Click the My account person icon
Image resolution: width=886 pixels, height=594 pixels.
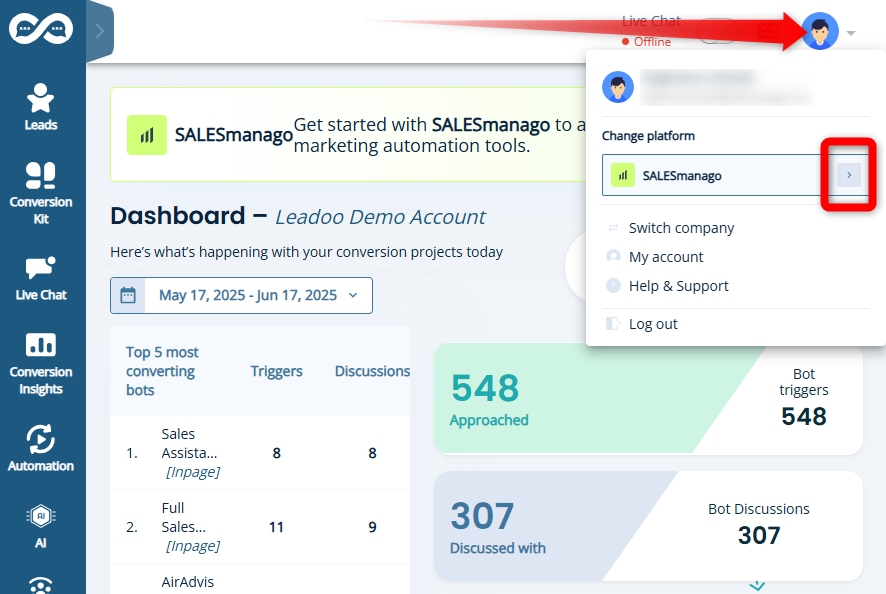pos(613,257)
